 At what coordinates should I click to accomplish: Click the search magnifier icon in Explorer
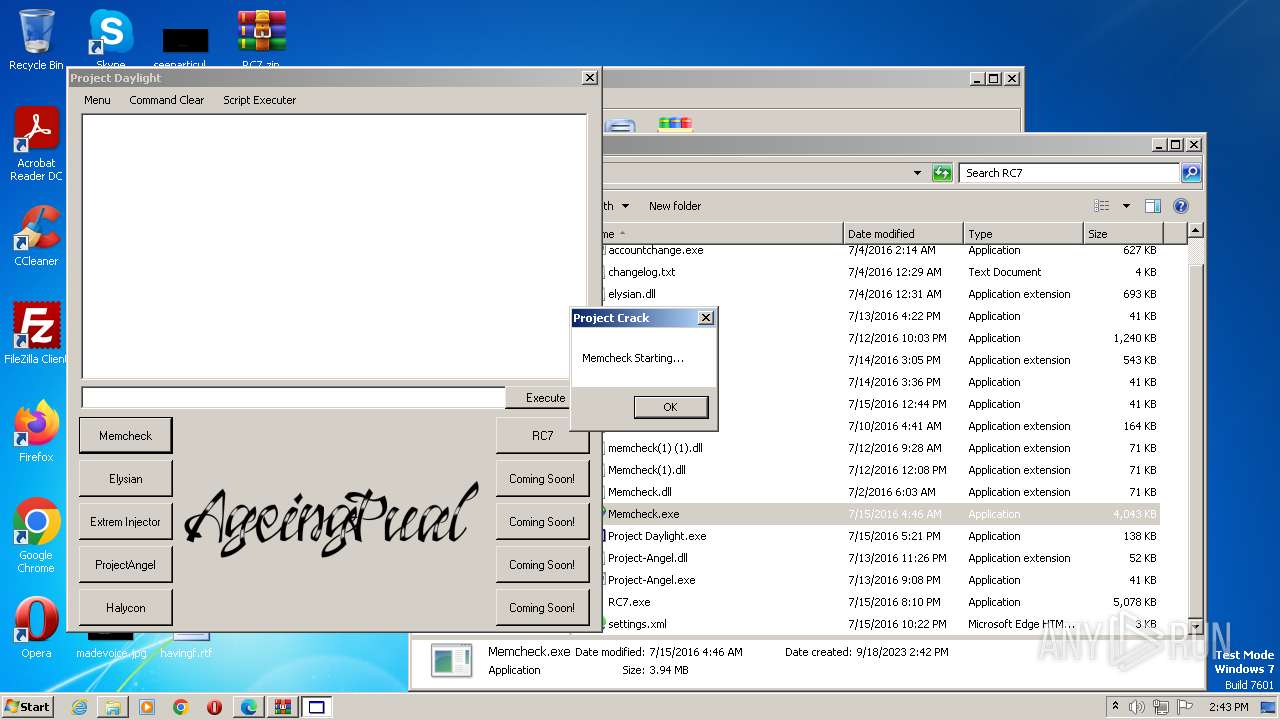pyautogui.click(x=1190, y=173)
